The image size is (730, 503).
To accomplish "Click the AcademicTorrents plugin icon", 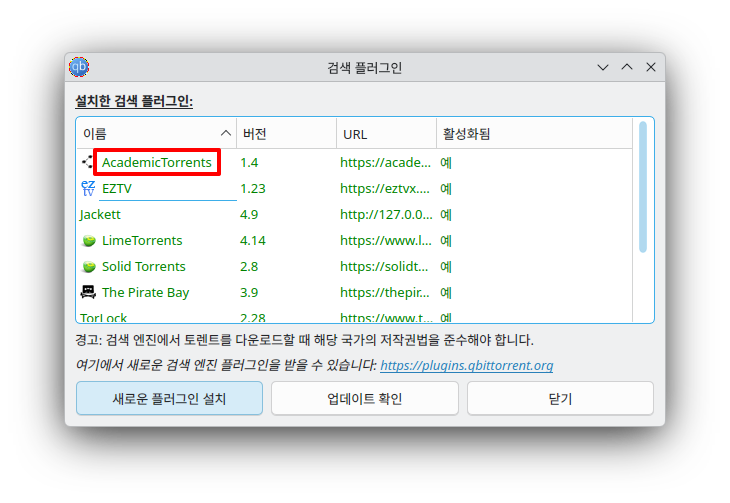I will 88,162.
